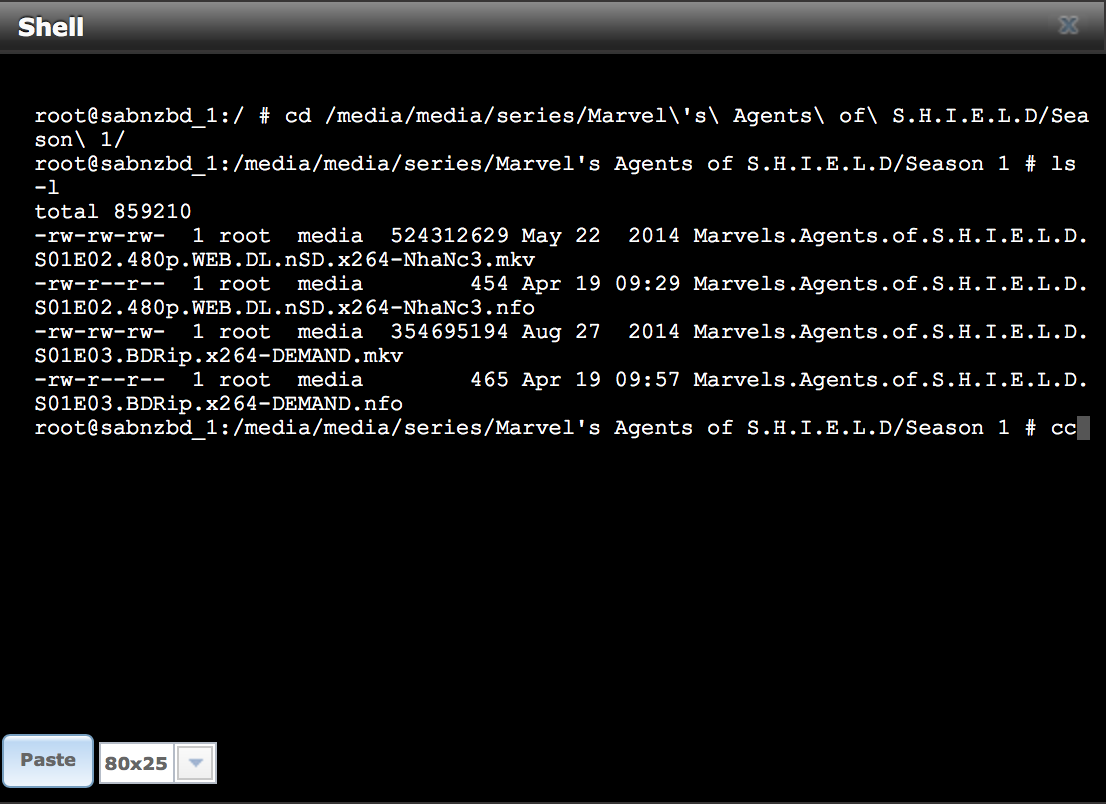Open the 80x25 terminal size dropdown arrow

195,762
